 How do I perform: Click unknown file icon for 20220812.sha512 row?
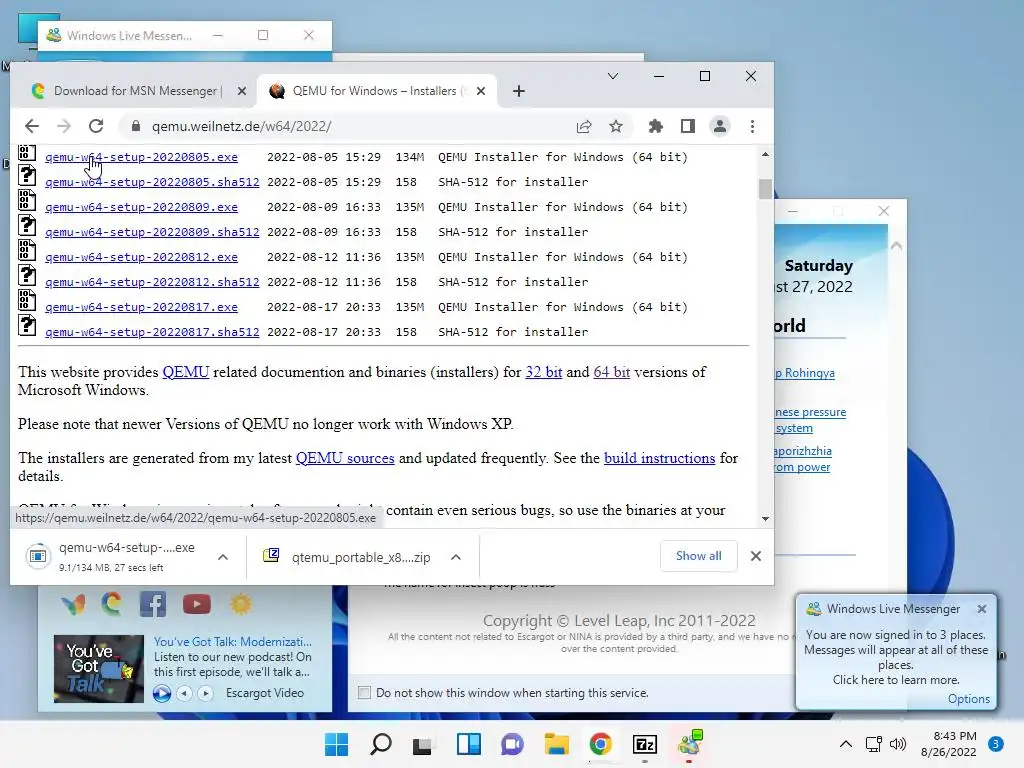click(27, 276)
